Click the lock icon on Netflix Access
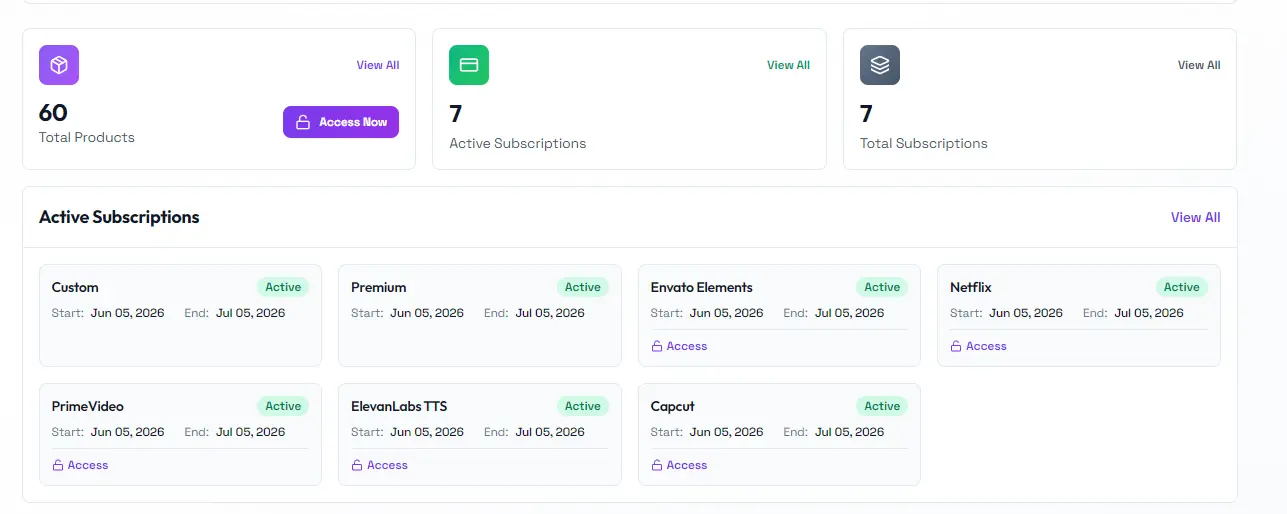 pyautogui.click(x=956, y=346)
